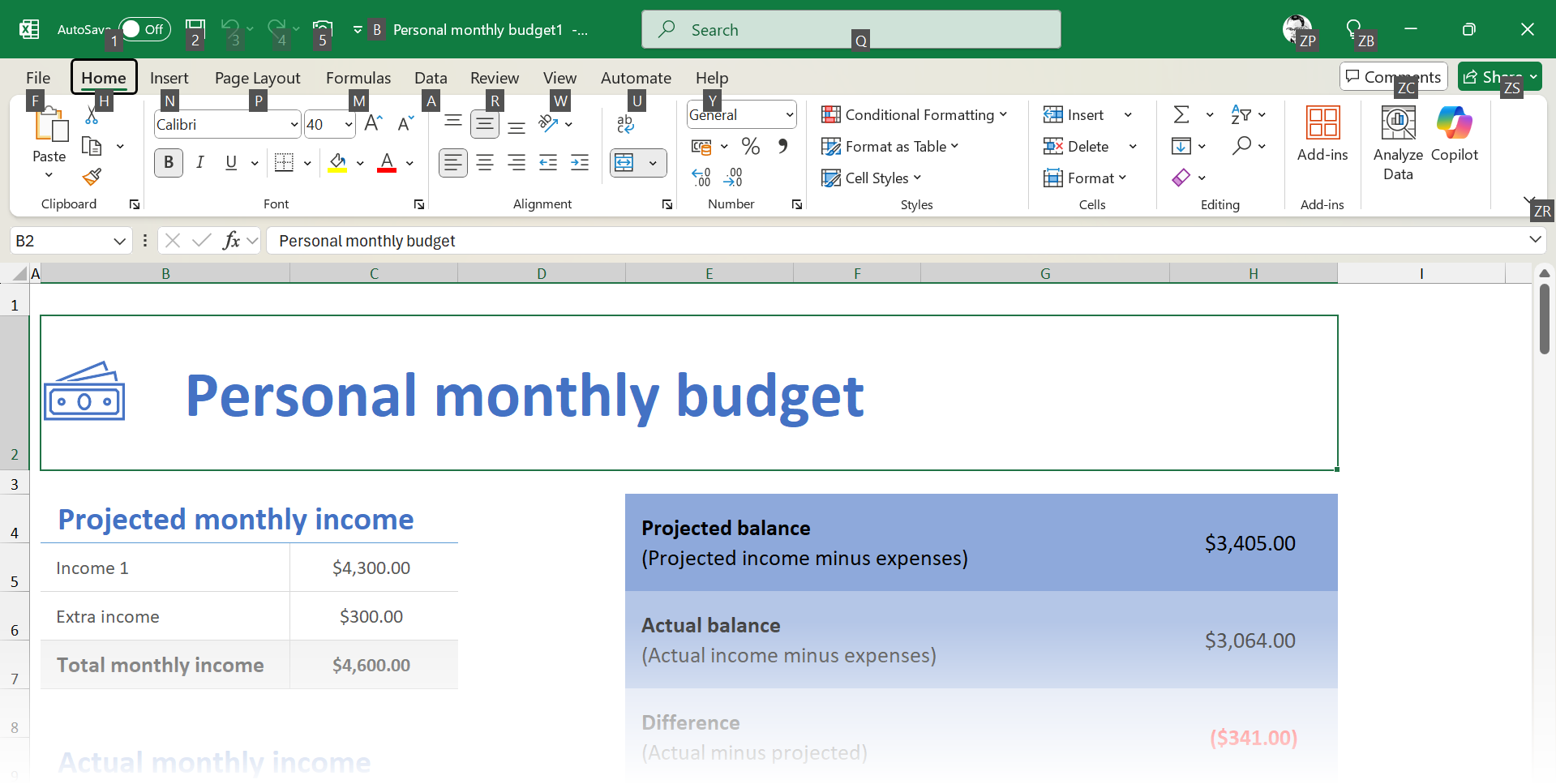Open the Add-ins grid icon

(1322, 123)
